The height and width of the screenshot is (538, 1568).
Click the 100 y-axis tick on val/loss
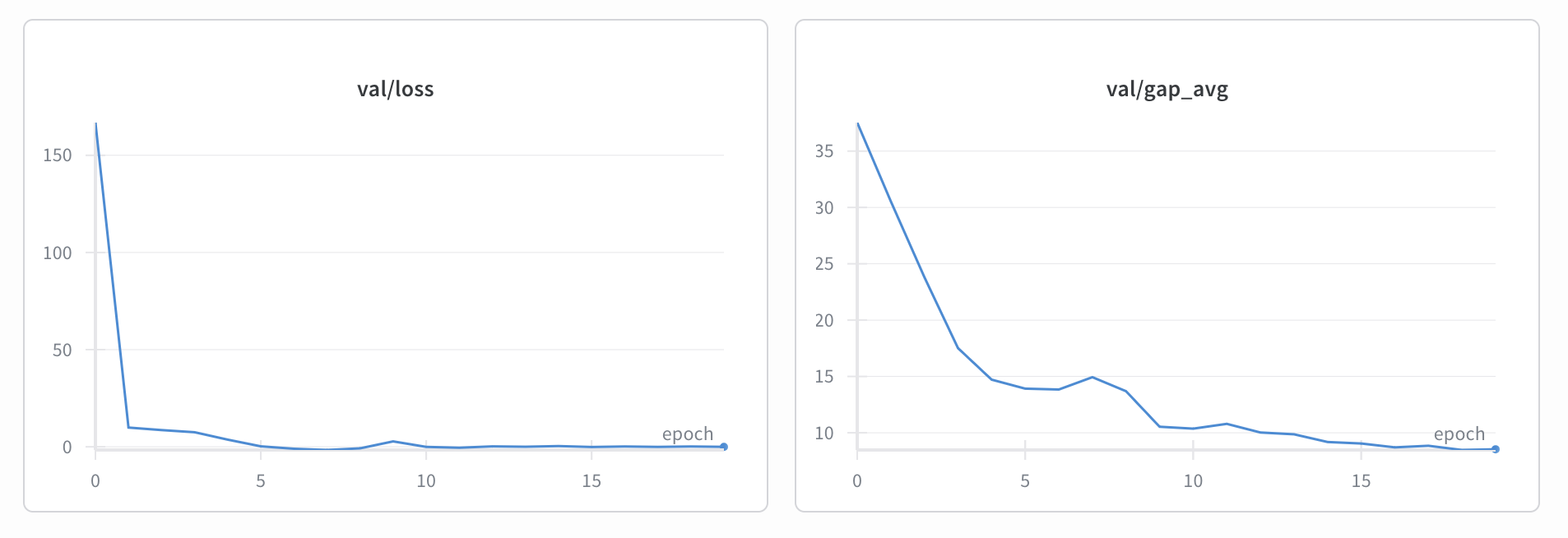point(58,253)
